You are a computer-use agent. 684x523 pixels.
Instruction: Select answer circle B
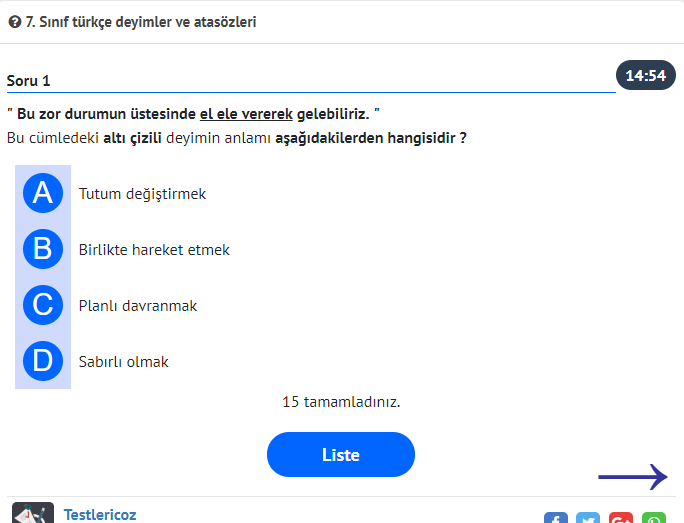point(43,249)
